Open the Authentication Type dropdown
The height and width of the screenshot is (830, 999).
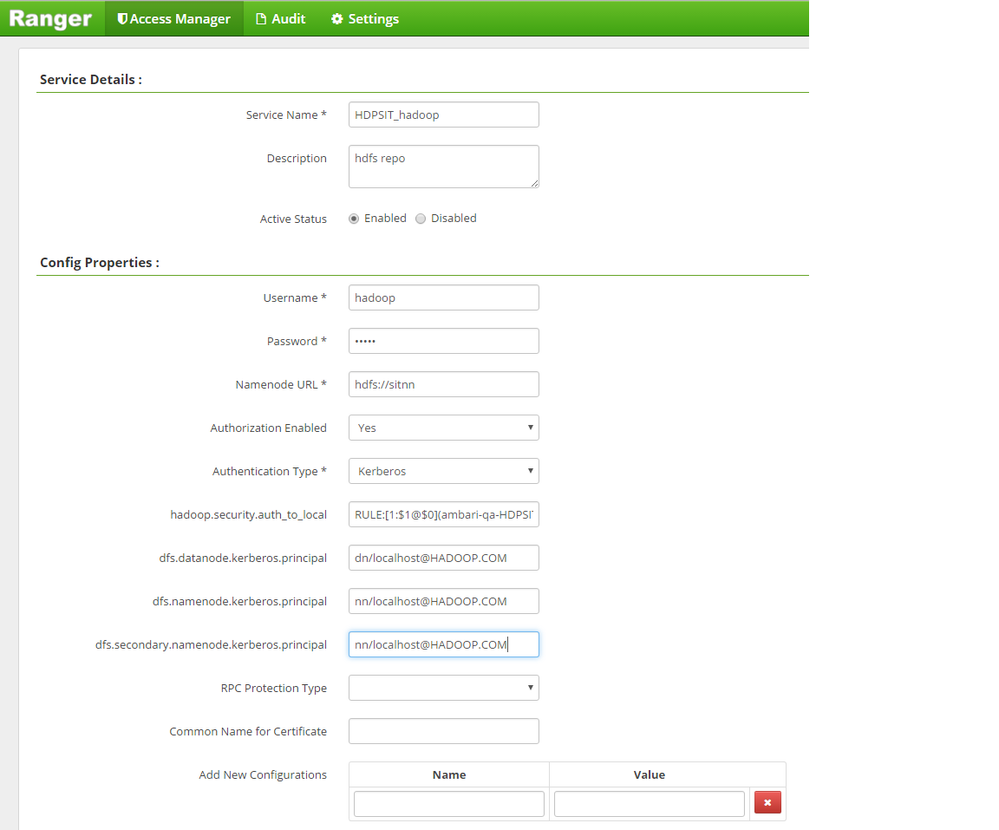pyautogui.click(x=443, y=471)
